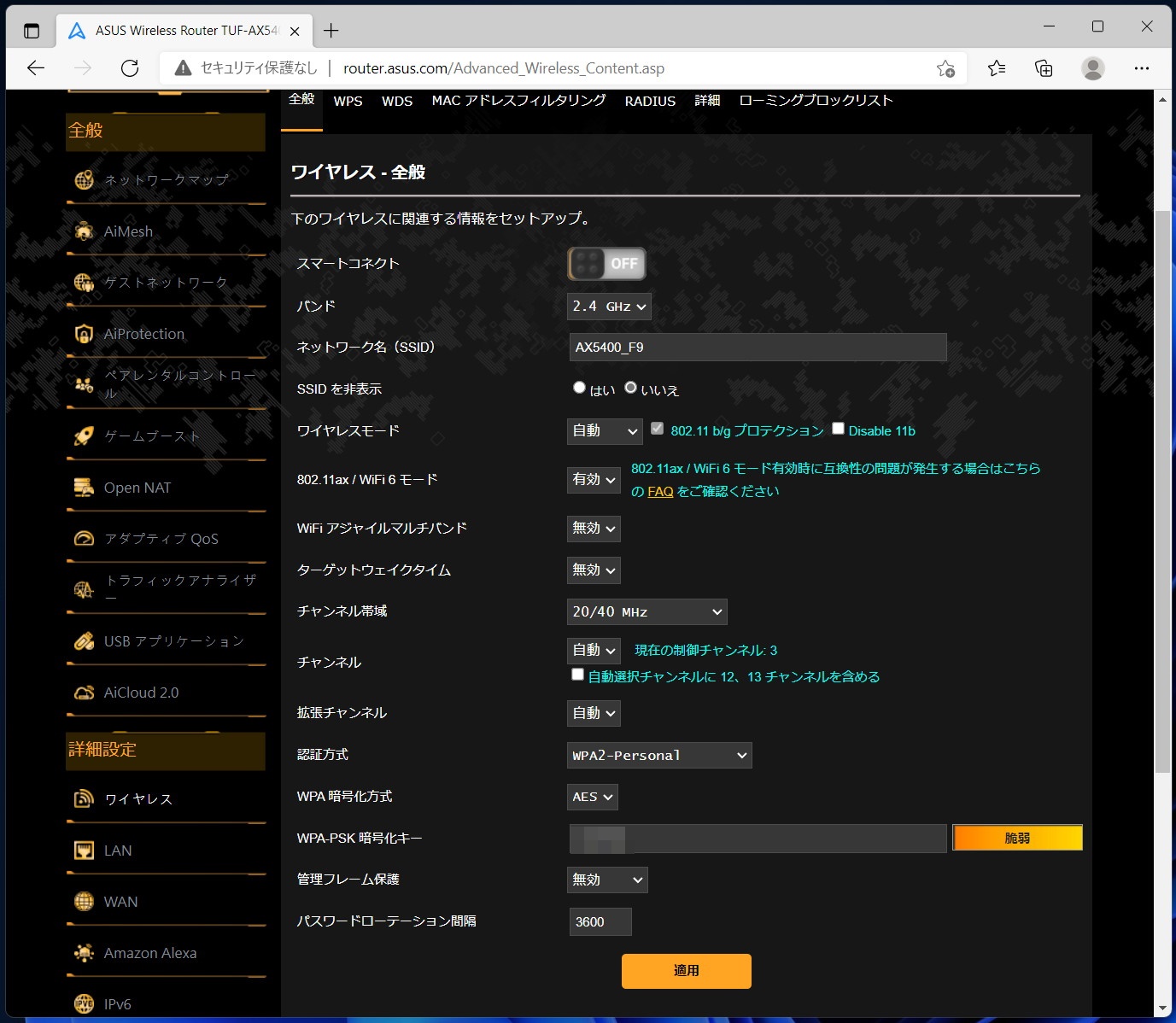1176x1023 pixels.
Task: Open the Parental Control (ペアレンタルコントロール) icon
Action: 84,385
